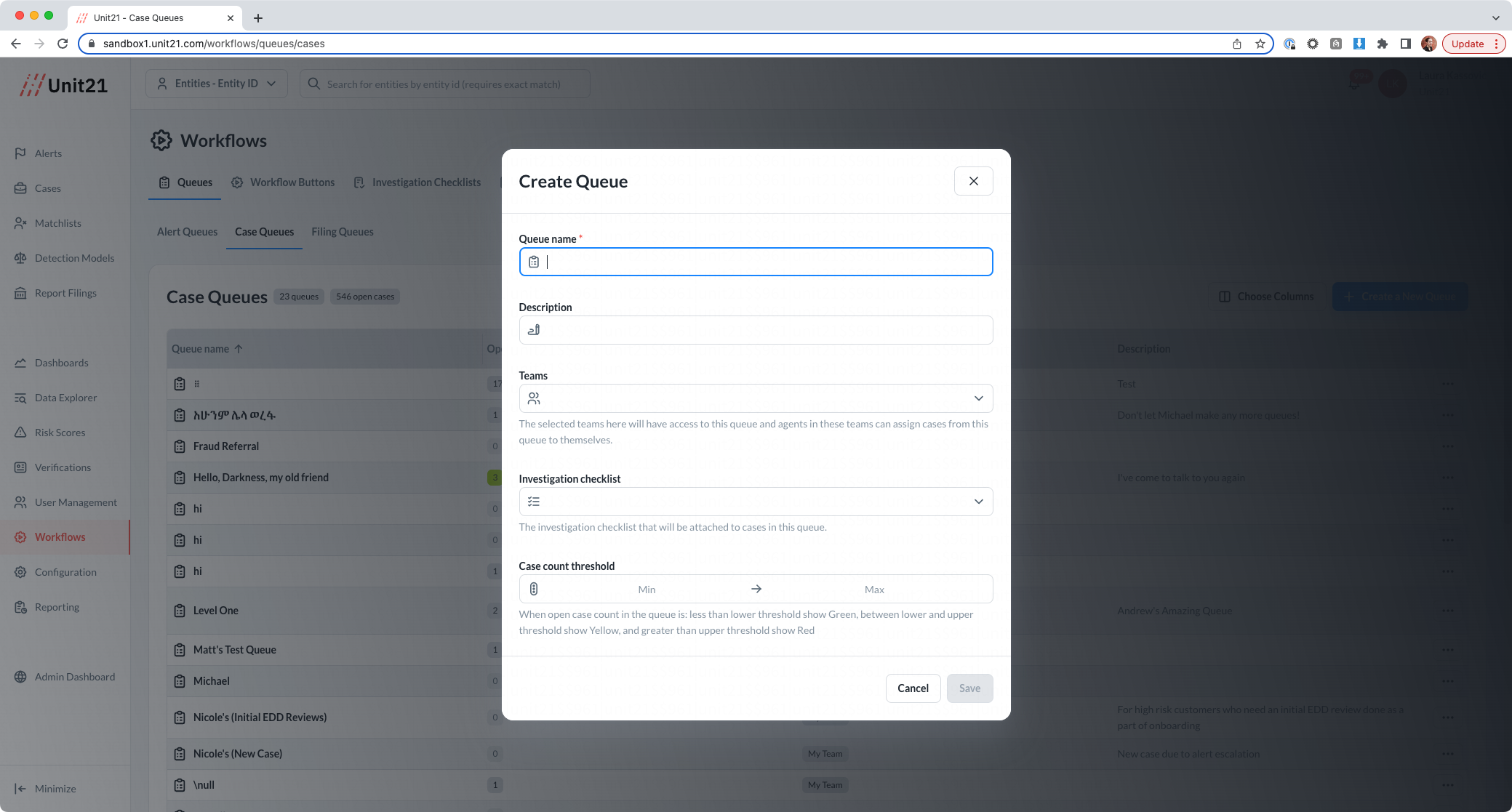Click the Max case count threshold field

point(873,590)
